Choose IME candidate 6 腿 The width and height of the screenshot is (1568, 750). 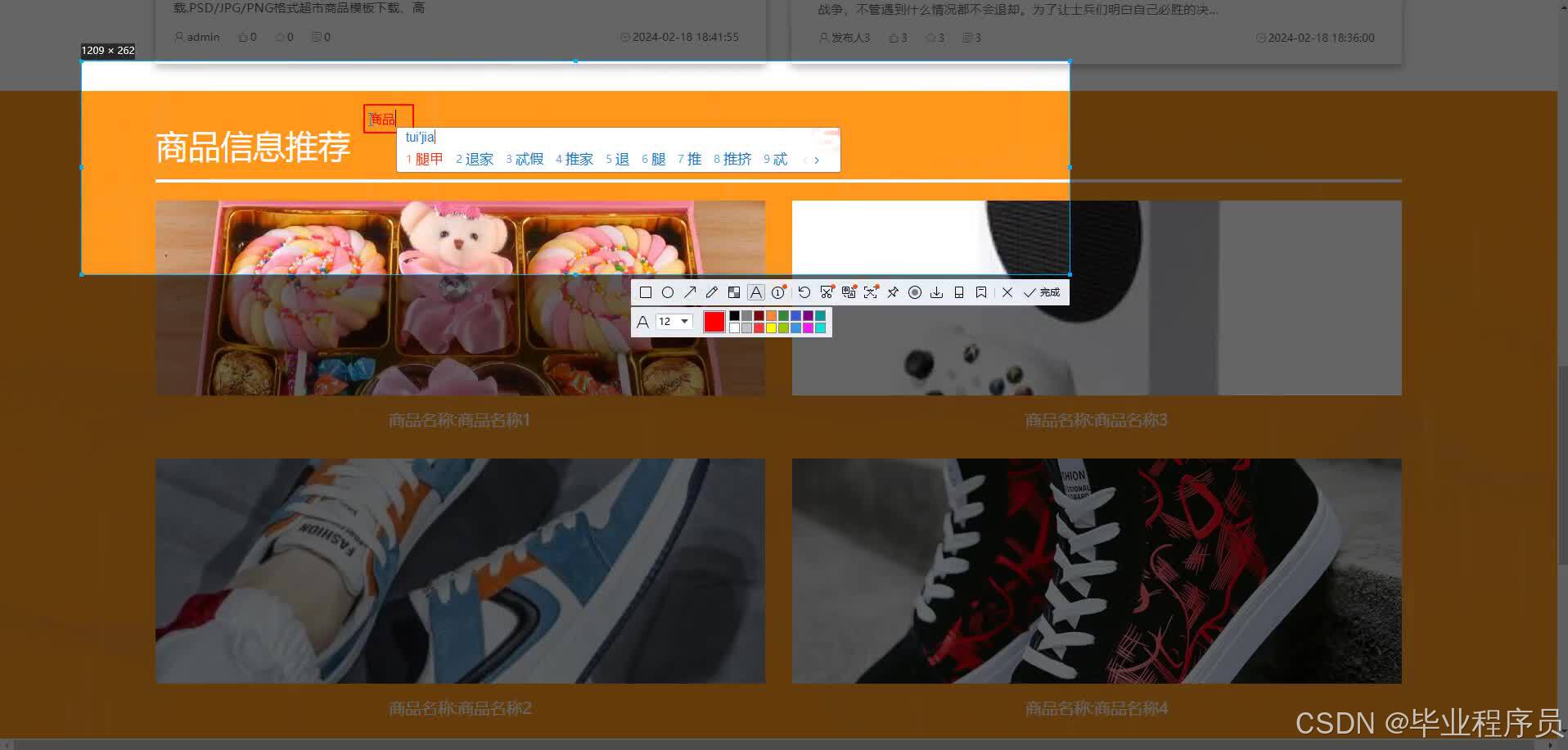654,159
